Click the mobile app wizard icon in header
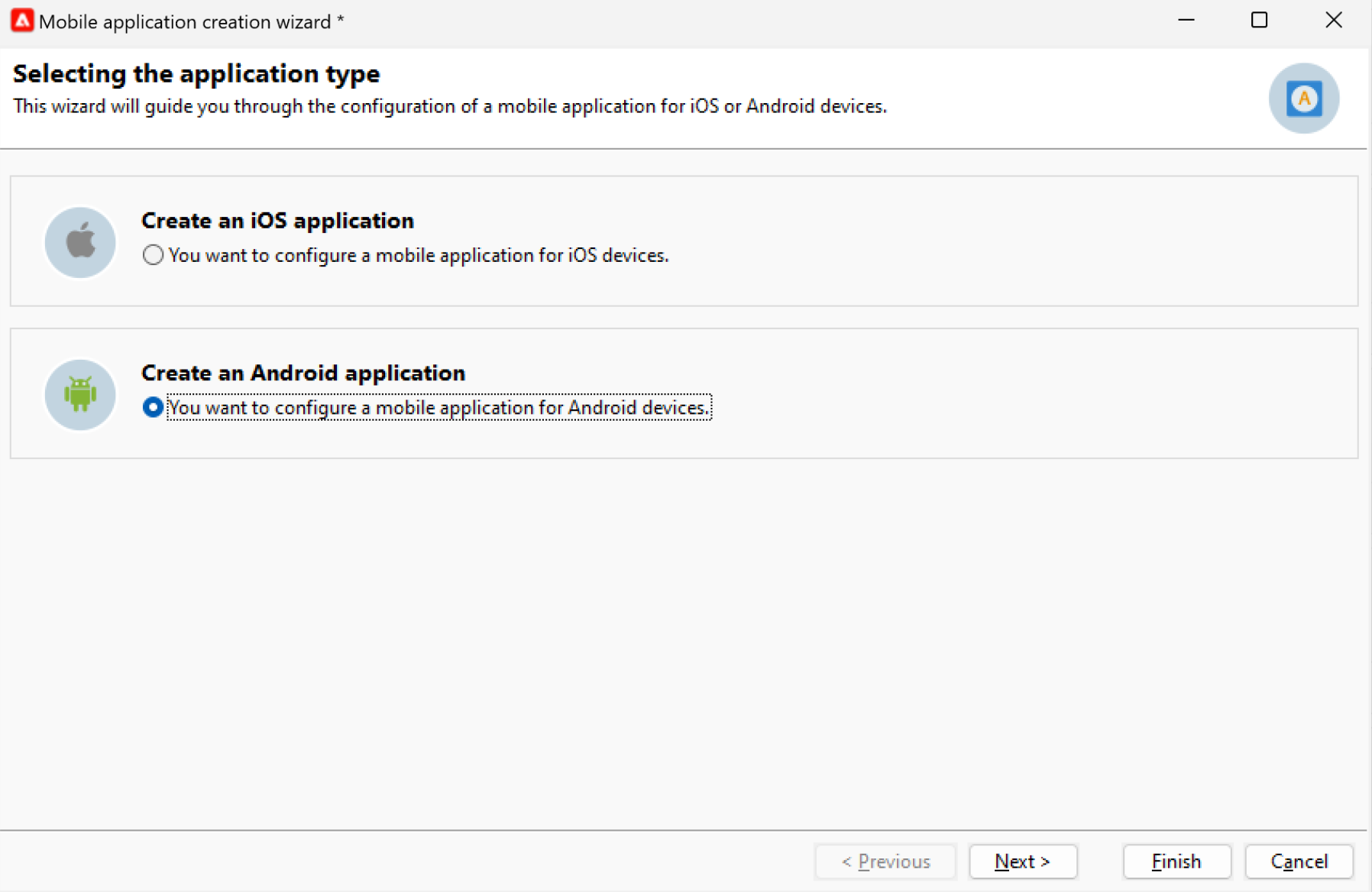This screenshot has height=892, width=1372. 1303,99
